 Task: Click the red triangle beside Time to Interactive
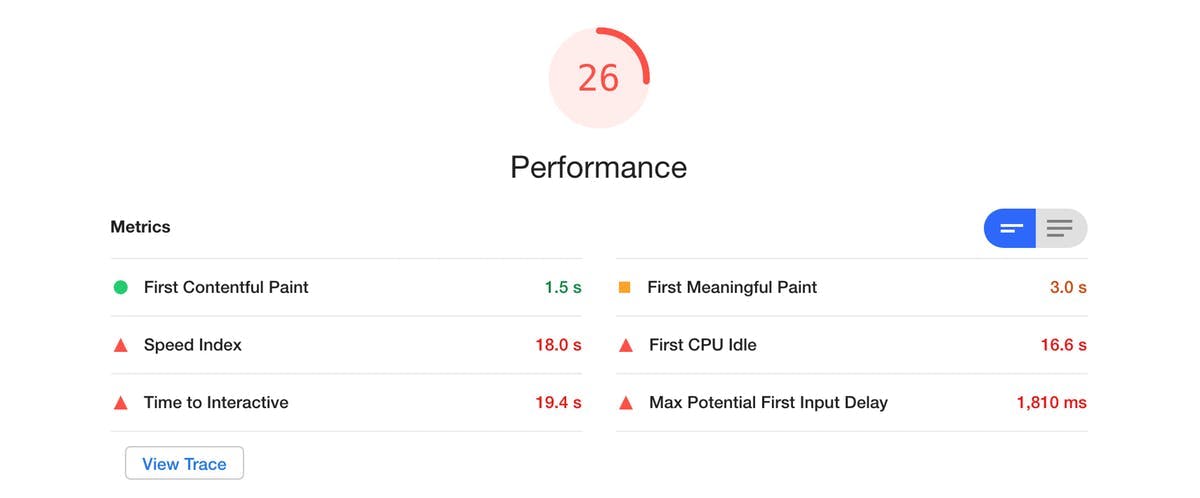coord(121,404)
